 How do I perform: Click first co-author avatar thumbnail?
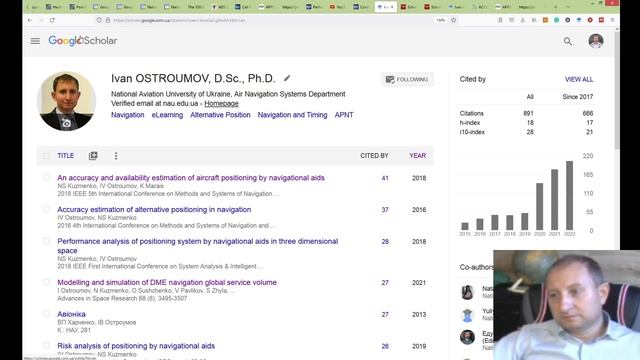coord(467,292)
